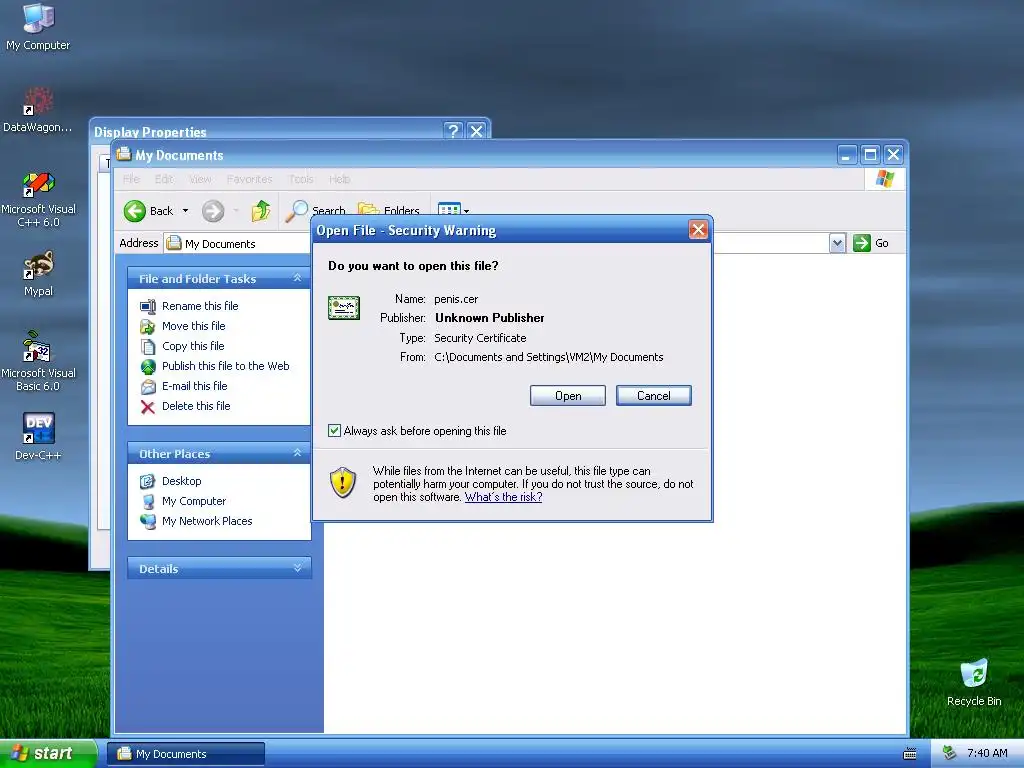Expand the Details panel
The width and height of the screenshot is (1024, 768).
coord(297,568)
